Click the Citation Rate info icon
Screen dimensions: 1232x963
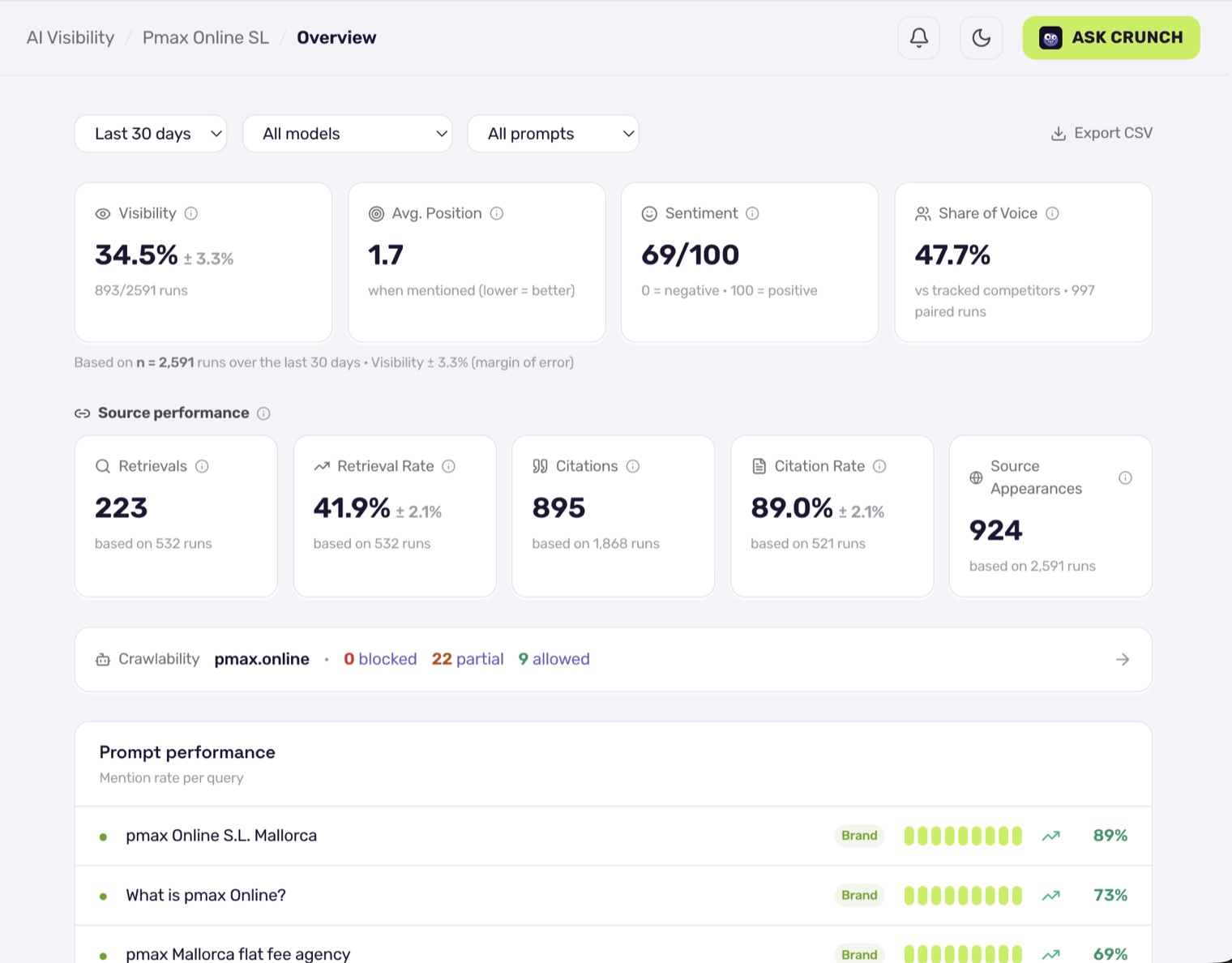coord(879,466)
